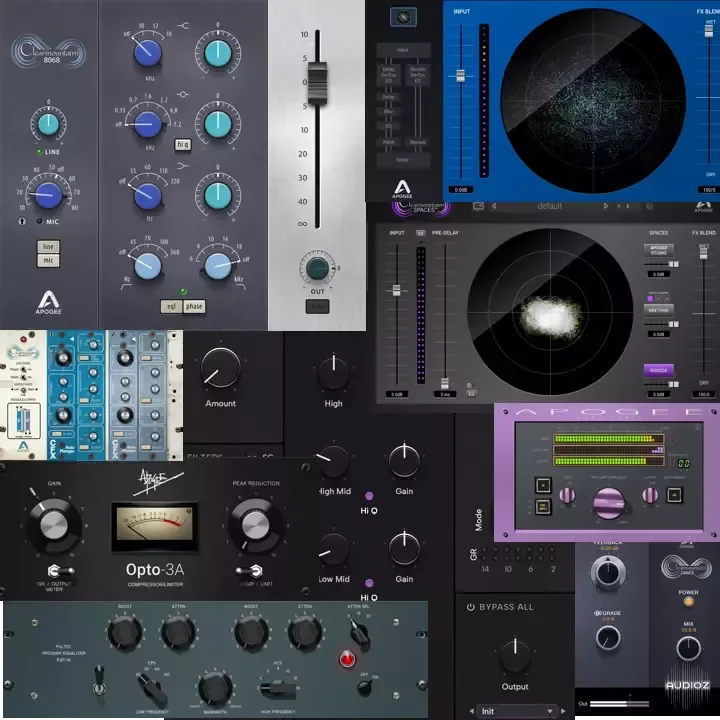
Task: Click the Clearmountain infinity logo above POWER
Action: coord(686,568)
